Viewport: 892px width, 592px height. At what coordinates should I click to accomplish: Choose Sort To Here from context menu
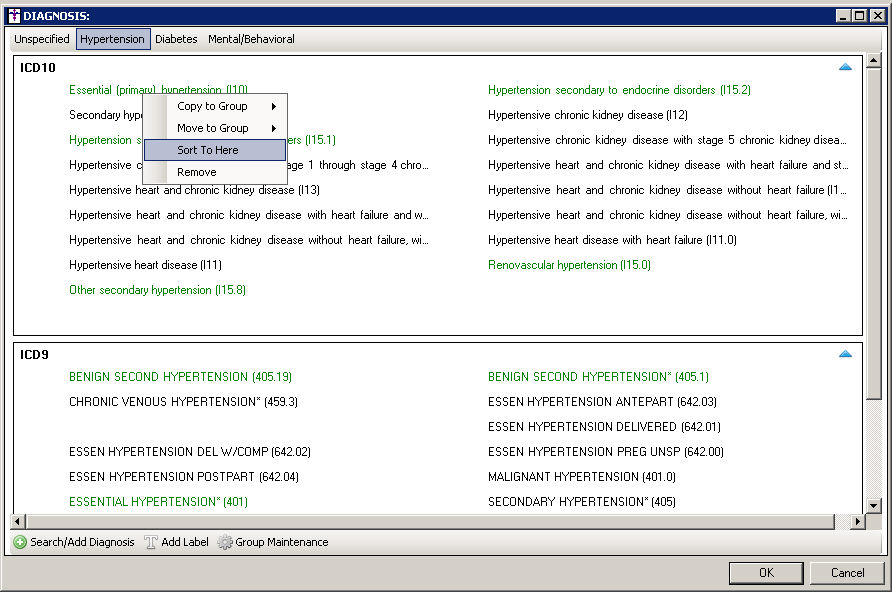208,150
